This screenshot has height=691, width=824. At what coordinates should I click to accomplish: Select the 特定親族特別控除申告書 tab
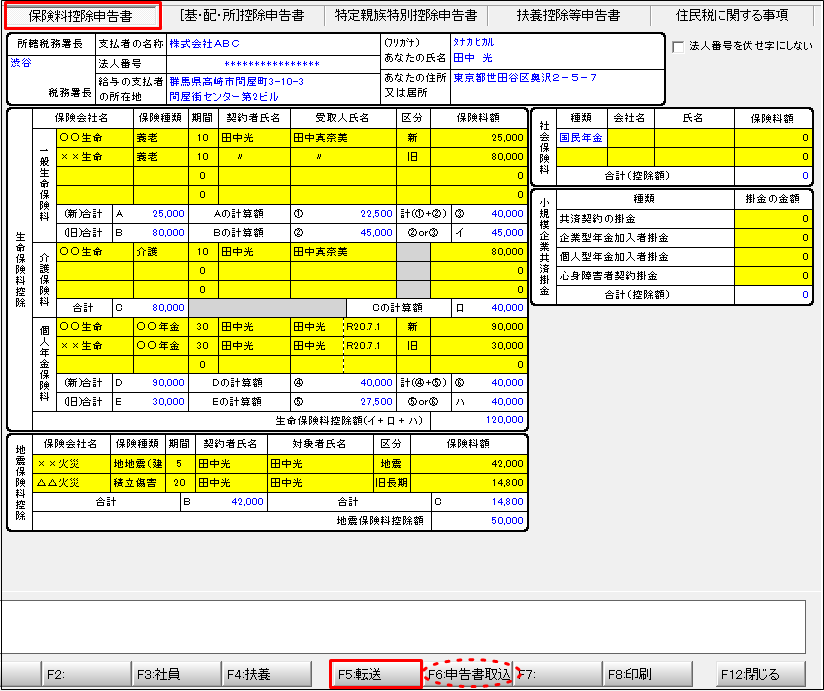406,15
